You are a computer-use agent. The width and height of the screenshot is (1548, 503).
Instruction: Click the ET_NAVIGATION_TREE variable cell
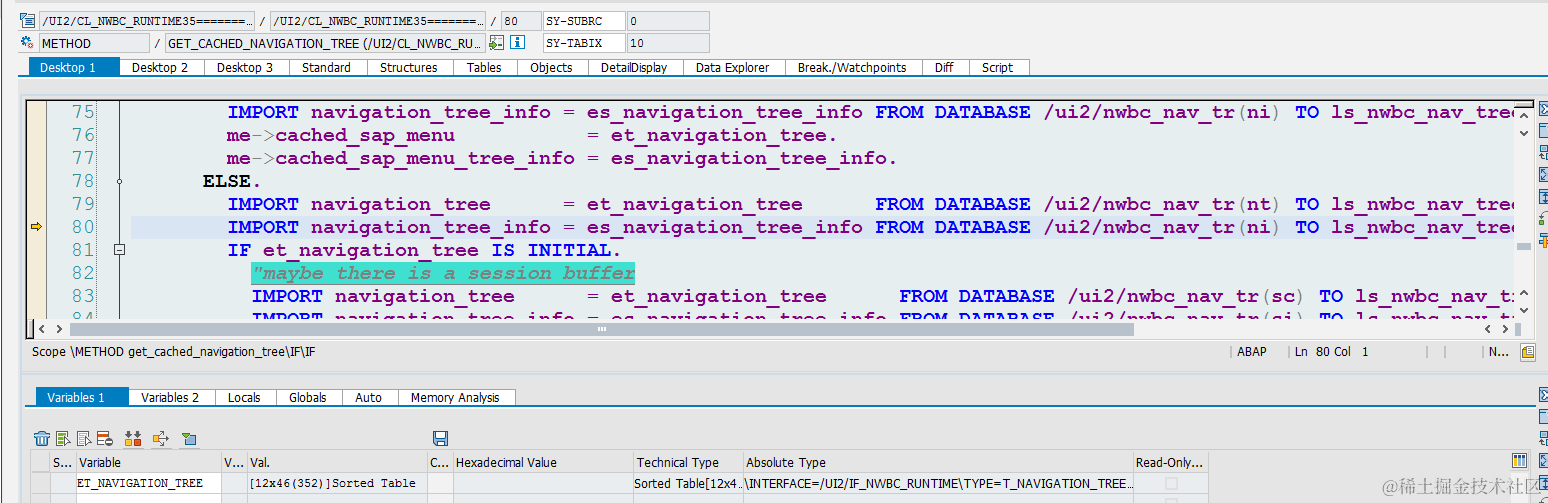click(148, 483)
